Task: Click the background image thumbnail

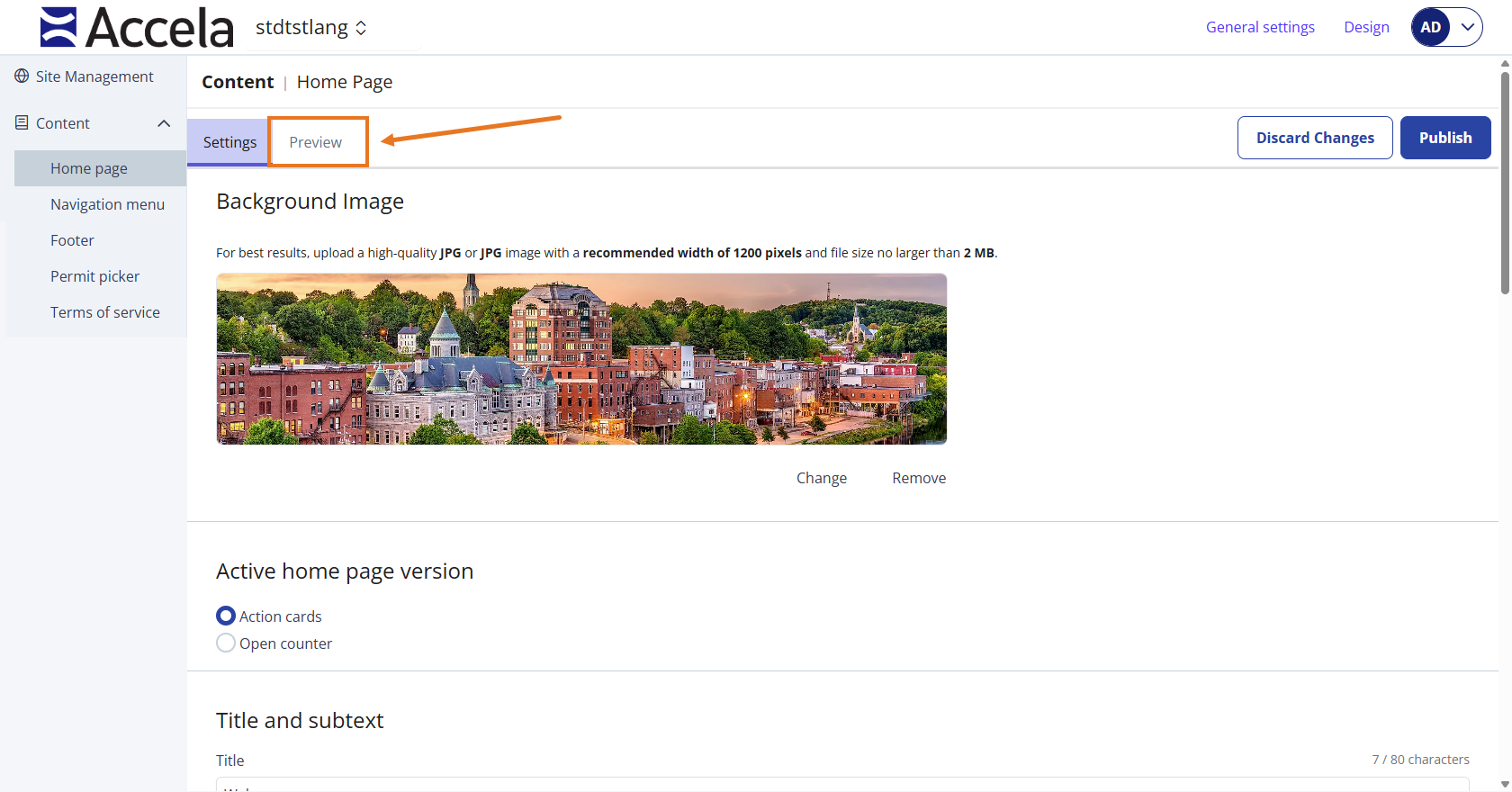Action: click(581, 359)
